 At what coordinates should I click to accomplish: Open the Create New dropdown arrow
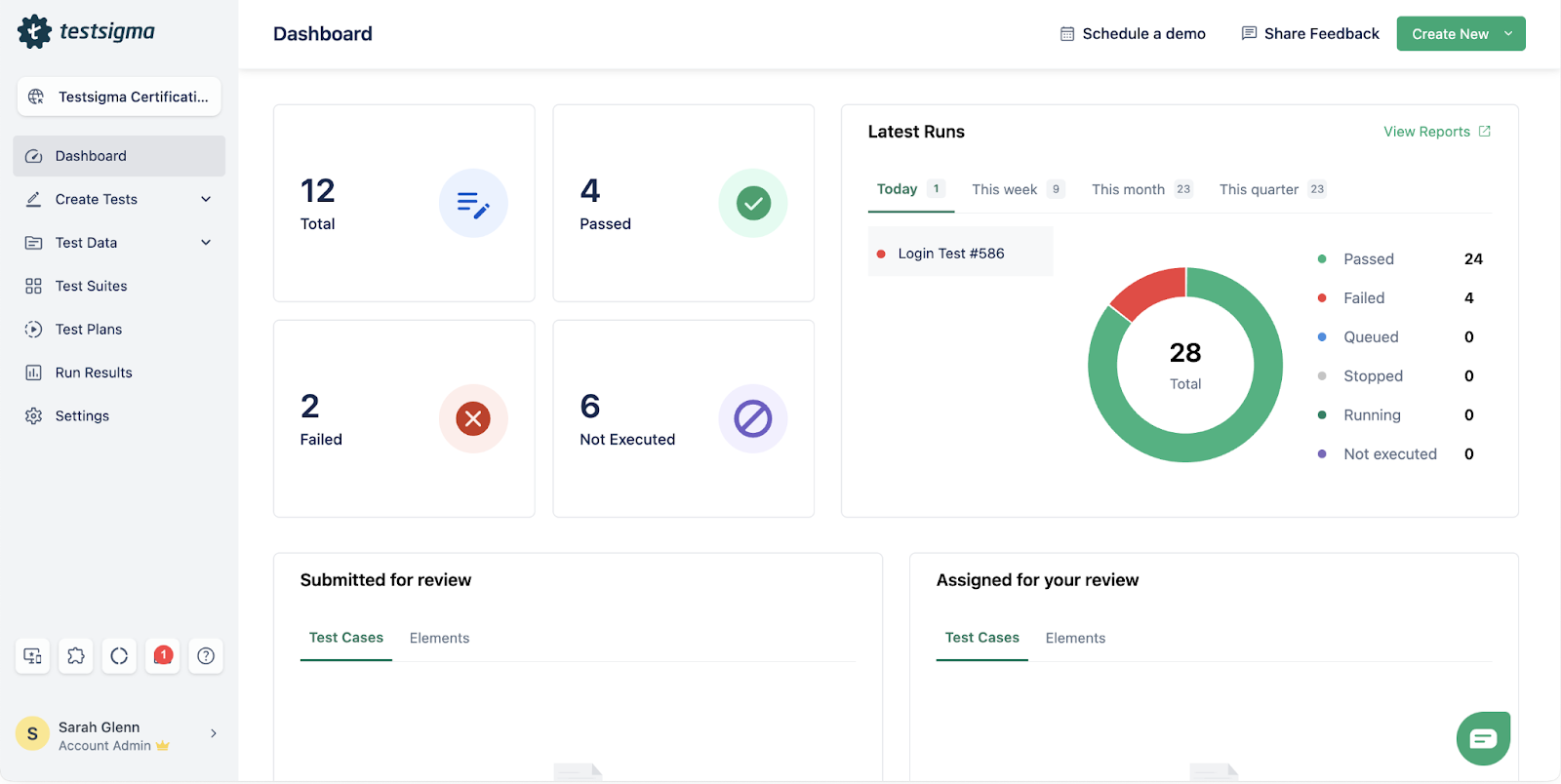point(1508,34)
